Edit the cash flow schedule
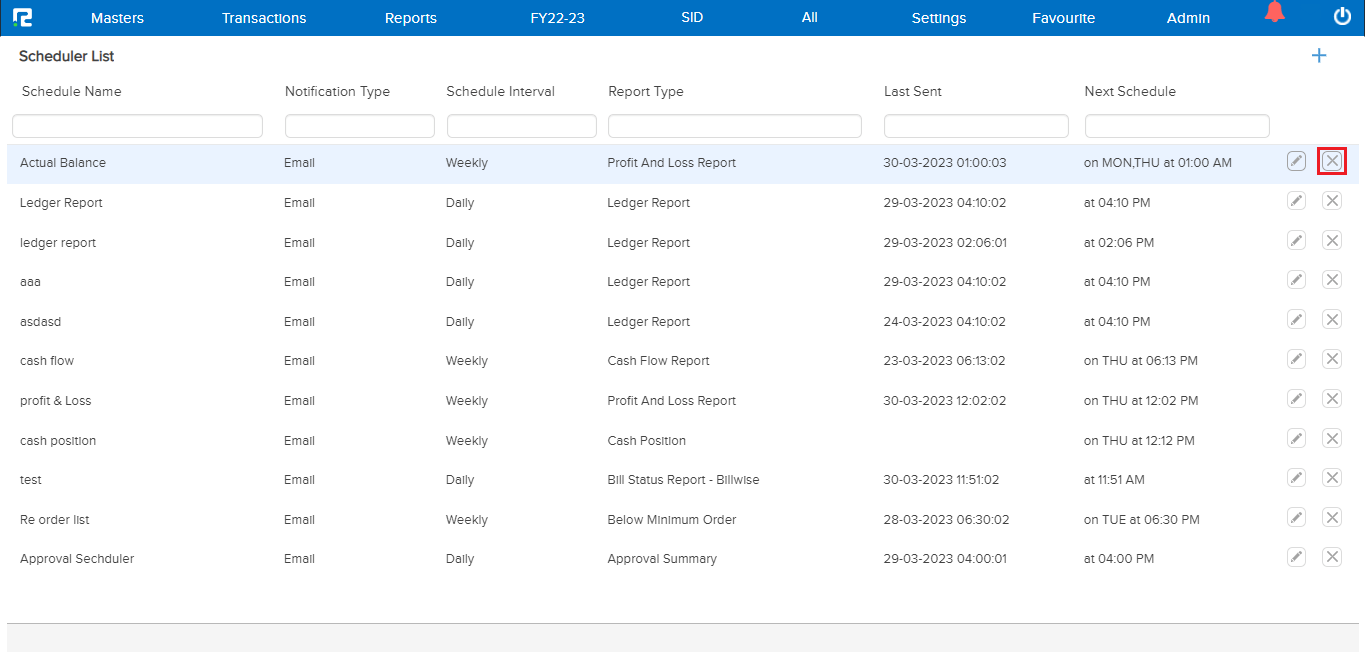Image resolution: width=1366 pixels, height=655 pixels. click(x=1296, y=359)
